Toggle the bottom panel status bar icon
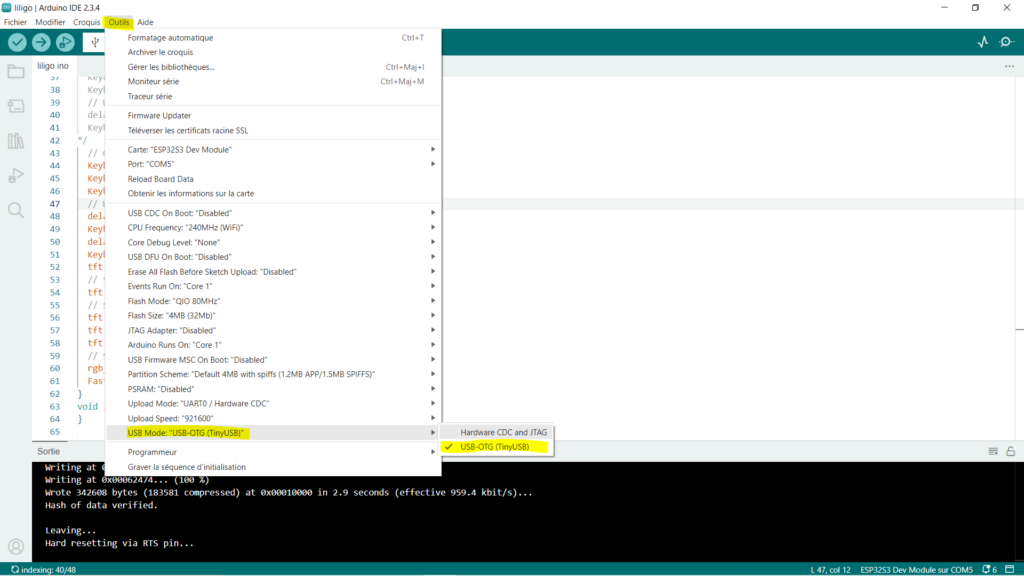The width and height of the screenshot is (1024, 576). (1010, 569)
